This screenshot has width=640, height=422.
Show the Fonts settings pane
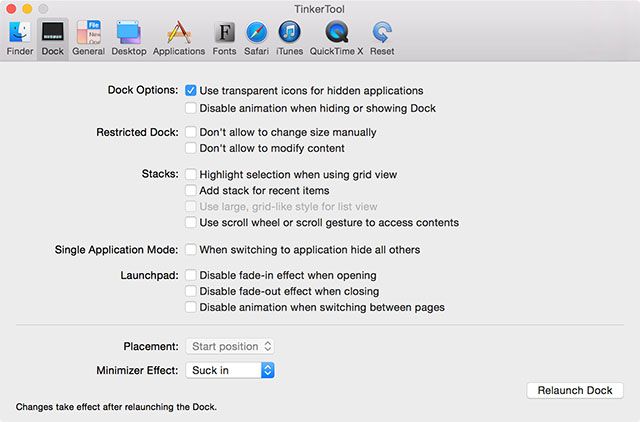225,37
